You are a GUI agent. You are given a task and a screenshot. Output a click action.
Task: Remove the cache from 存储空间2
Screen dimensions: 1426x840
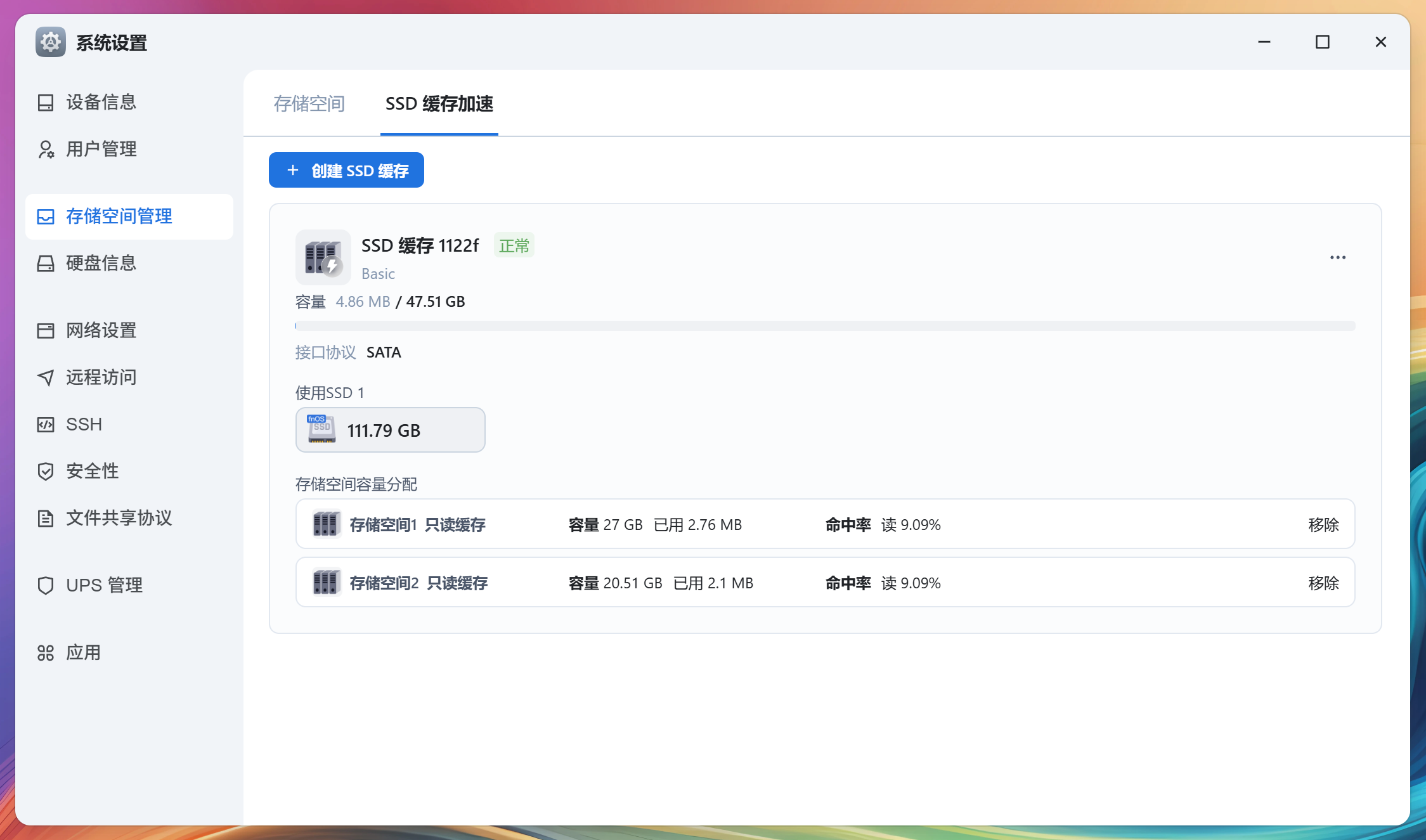click(1324, 583)
